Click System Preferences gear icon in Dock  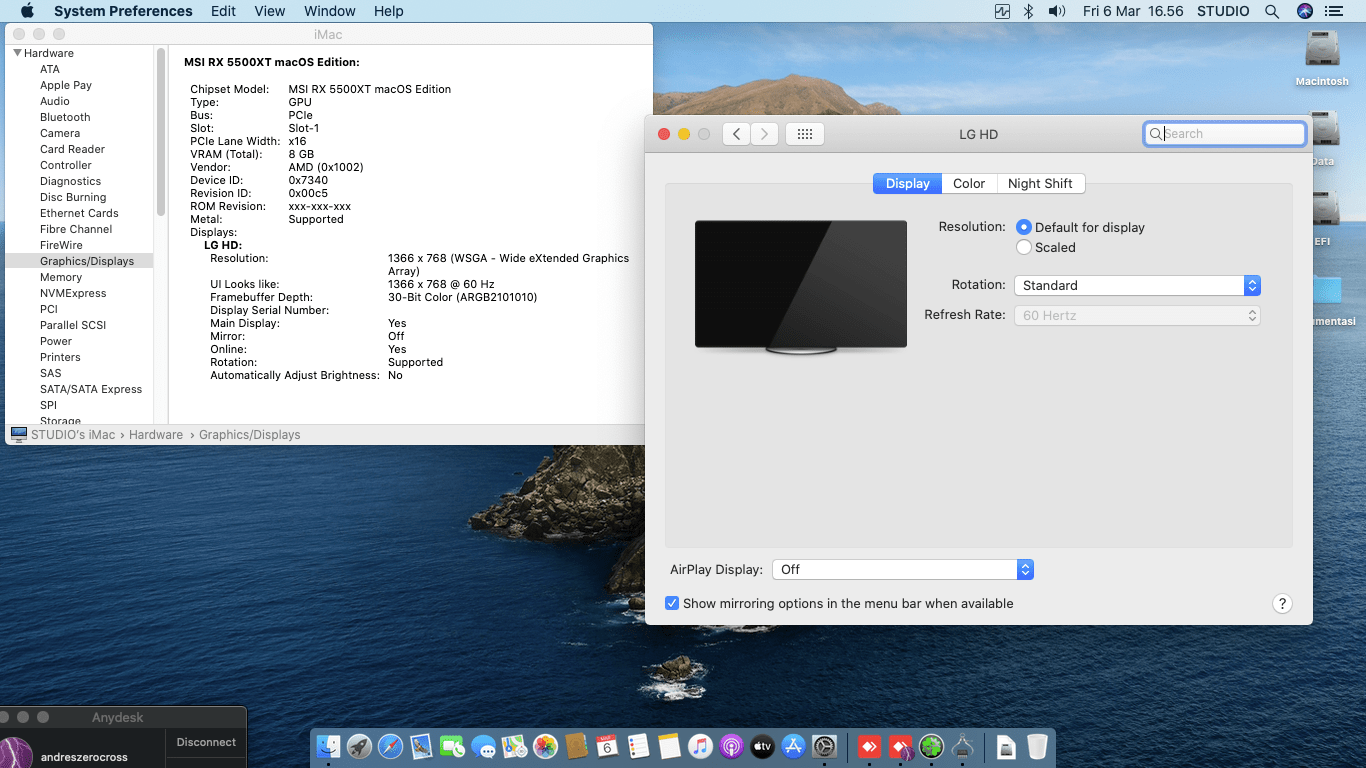coord(824,746)
